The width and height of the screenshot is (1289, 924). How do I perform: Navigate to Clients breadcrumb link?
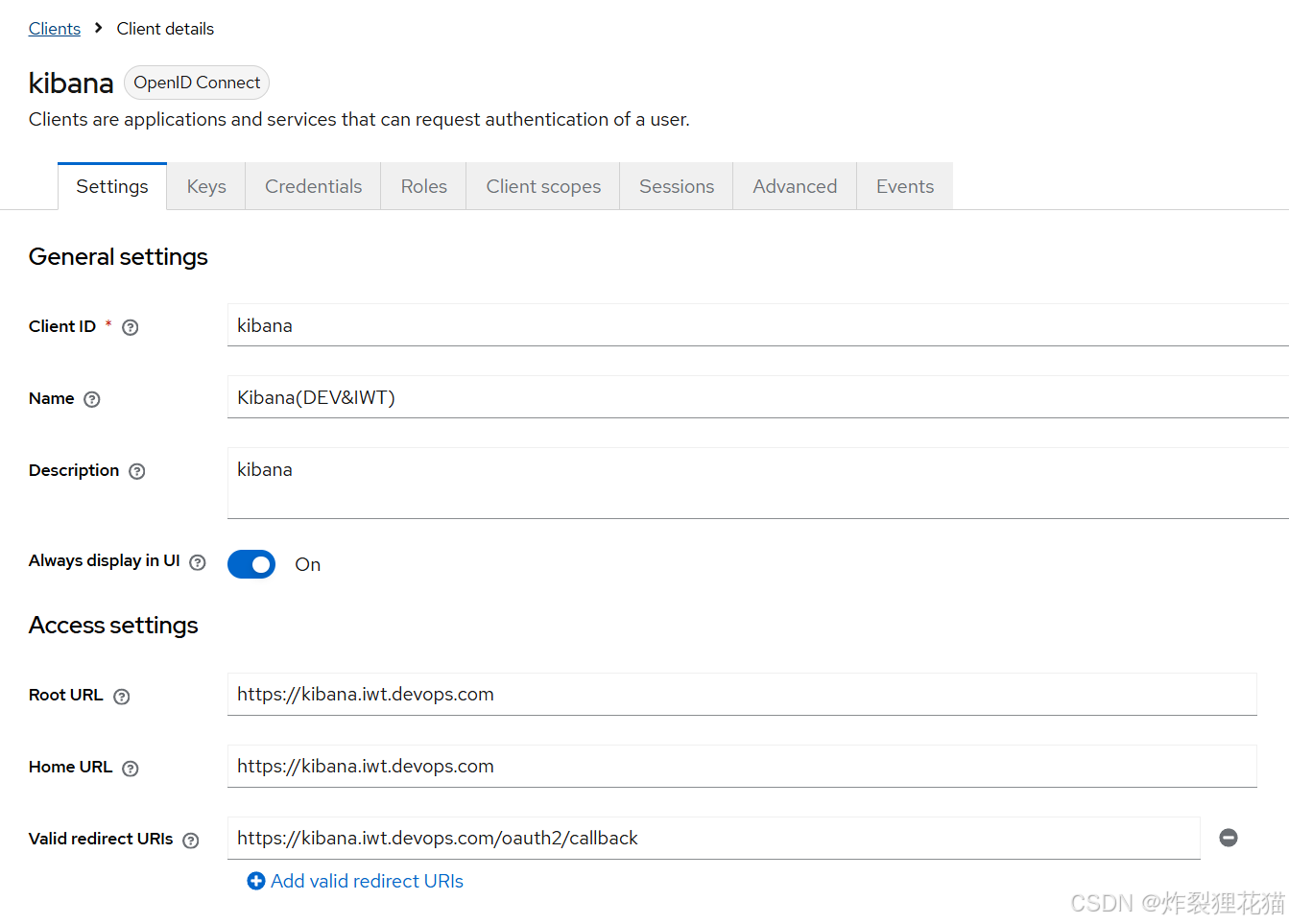[55, 29]
